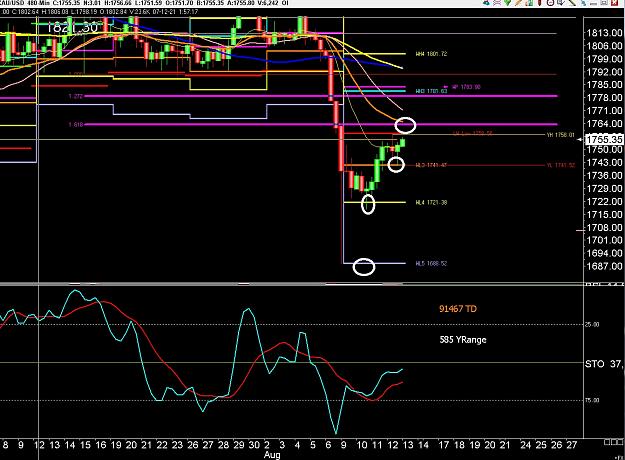This screenshot has width=625, height=460.
Task: Select the 1729.00 price axis label
Action: tap(605, 188)
